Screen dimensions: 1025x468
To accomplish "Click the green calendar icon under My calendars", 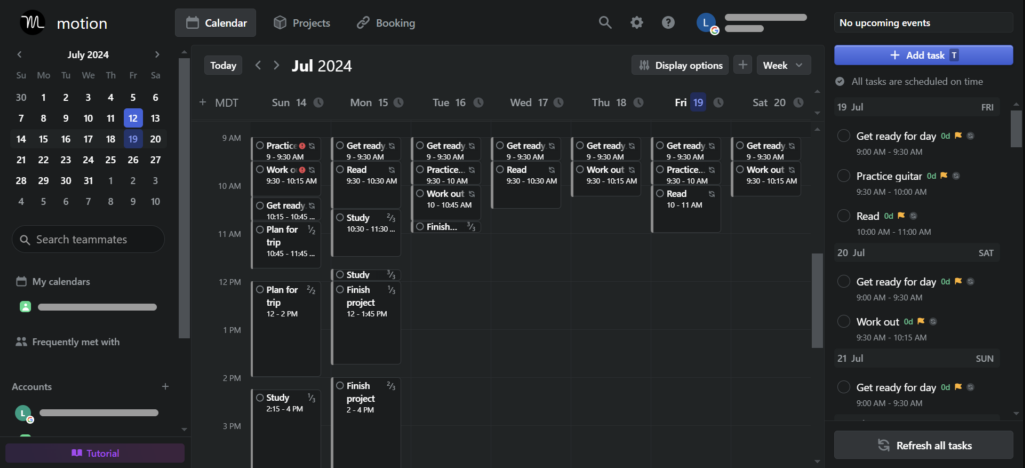I will [x=25, y=307].
